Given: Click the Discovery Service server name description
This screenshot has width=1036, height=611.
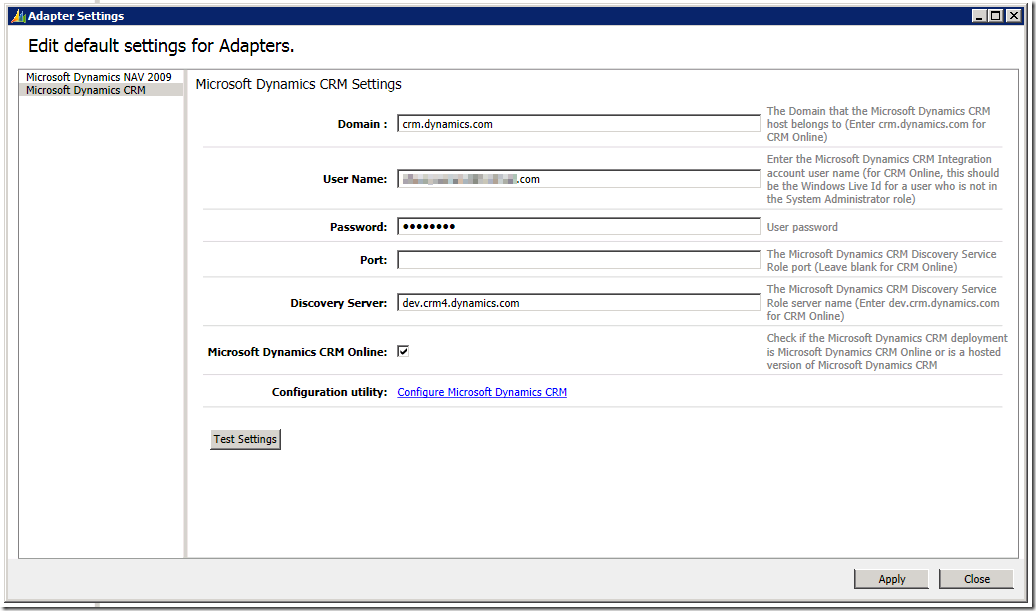Looking at the screenshot, I should coord(883,303).
